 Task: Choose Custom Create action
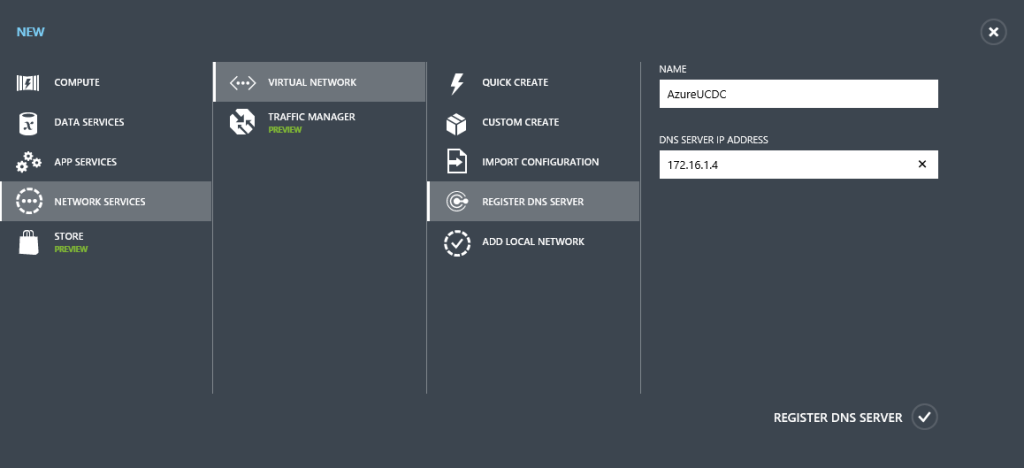click(534, 122)
